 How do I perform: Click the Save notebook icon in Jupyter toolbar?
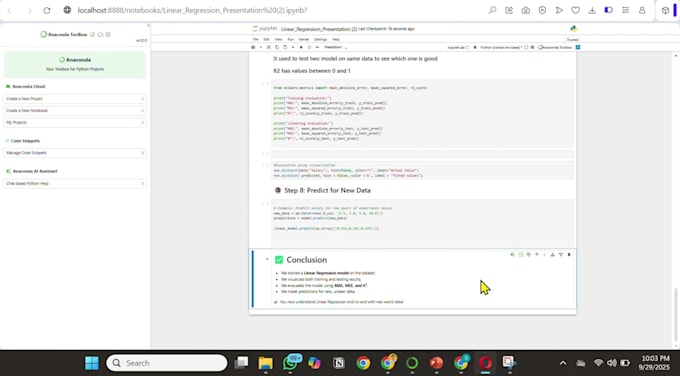tap(253, 47)
